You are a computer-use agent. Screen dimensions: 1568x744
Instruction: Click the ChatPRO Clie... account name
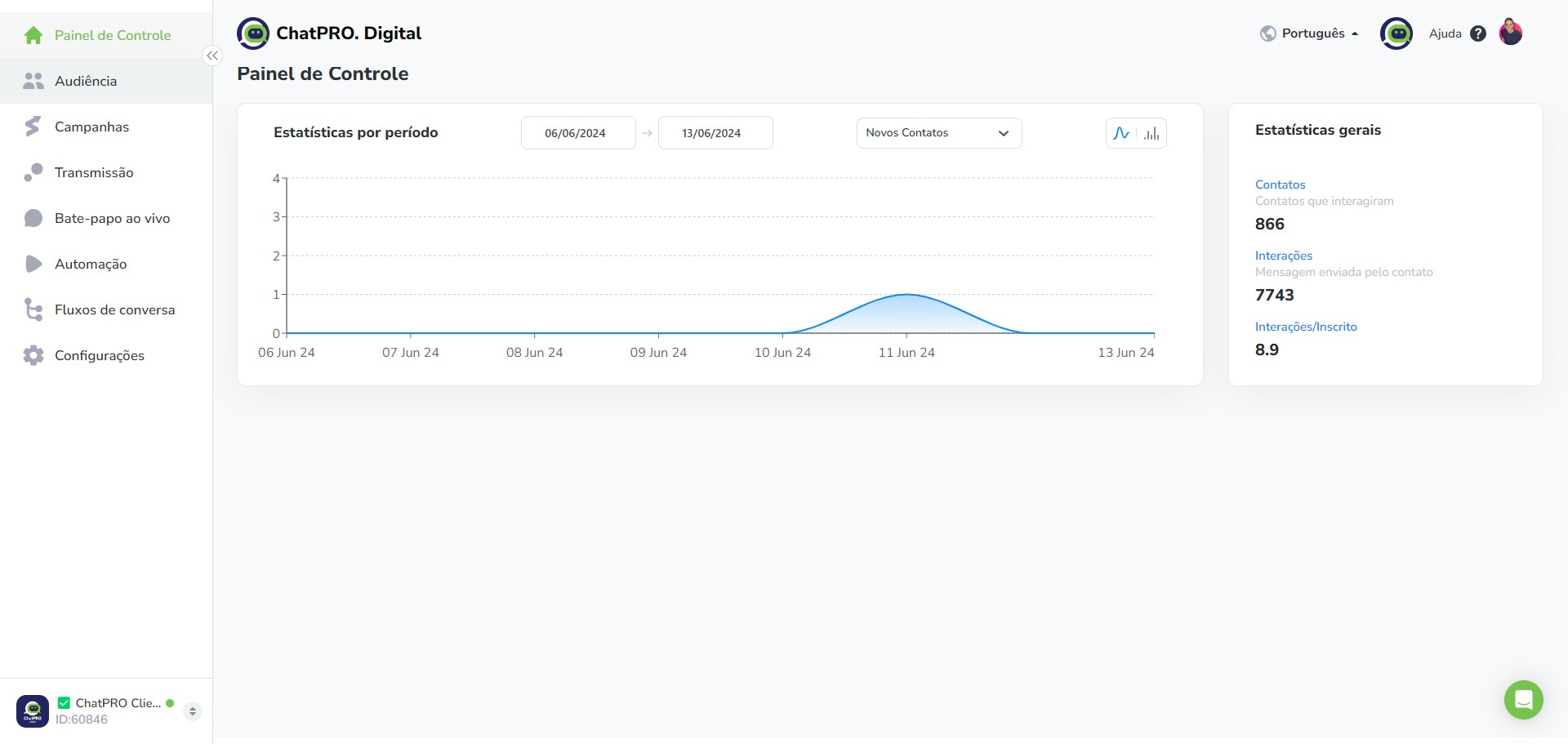(118, 703)
